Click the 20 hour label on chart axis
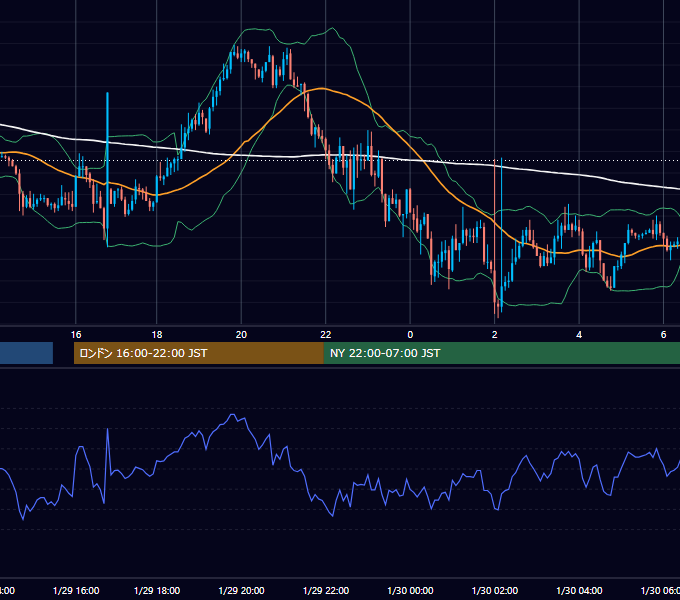680x600 pixels. (x=241, y=334)
